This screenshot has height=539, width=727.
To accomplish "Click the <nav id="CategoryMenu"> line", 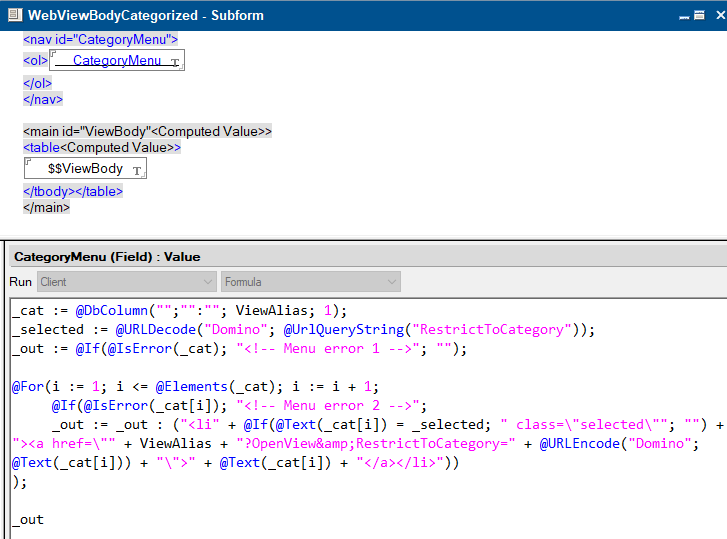I will [100, 39].
